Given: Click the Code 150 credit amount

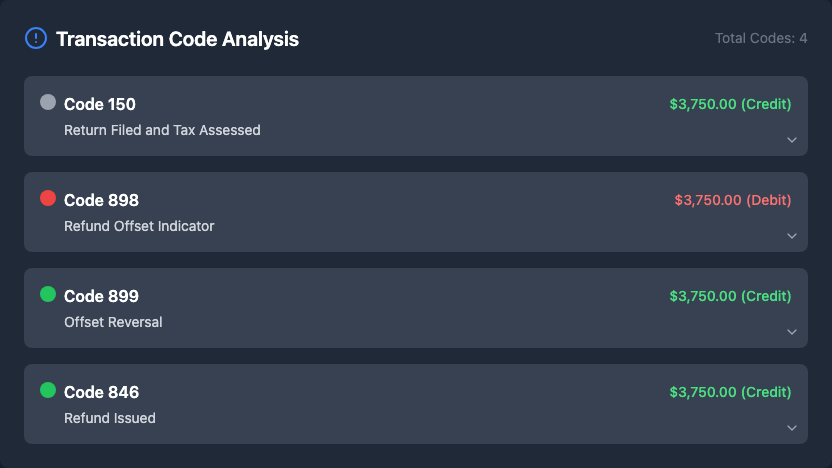Looking at the screenshot, I should [730, 104].
